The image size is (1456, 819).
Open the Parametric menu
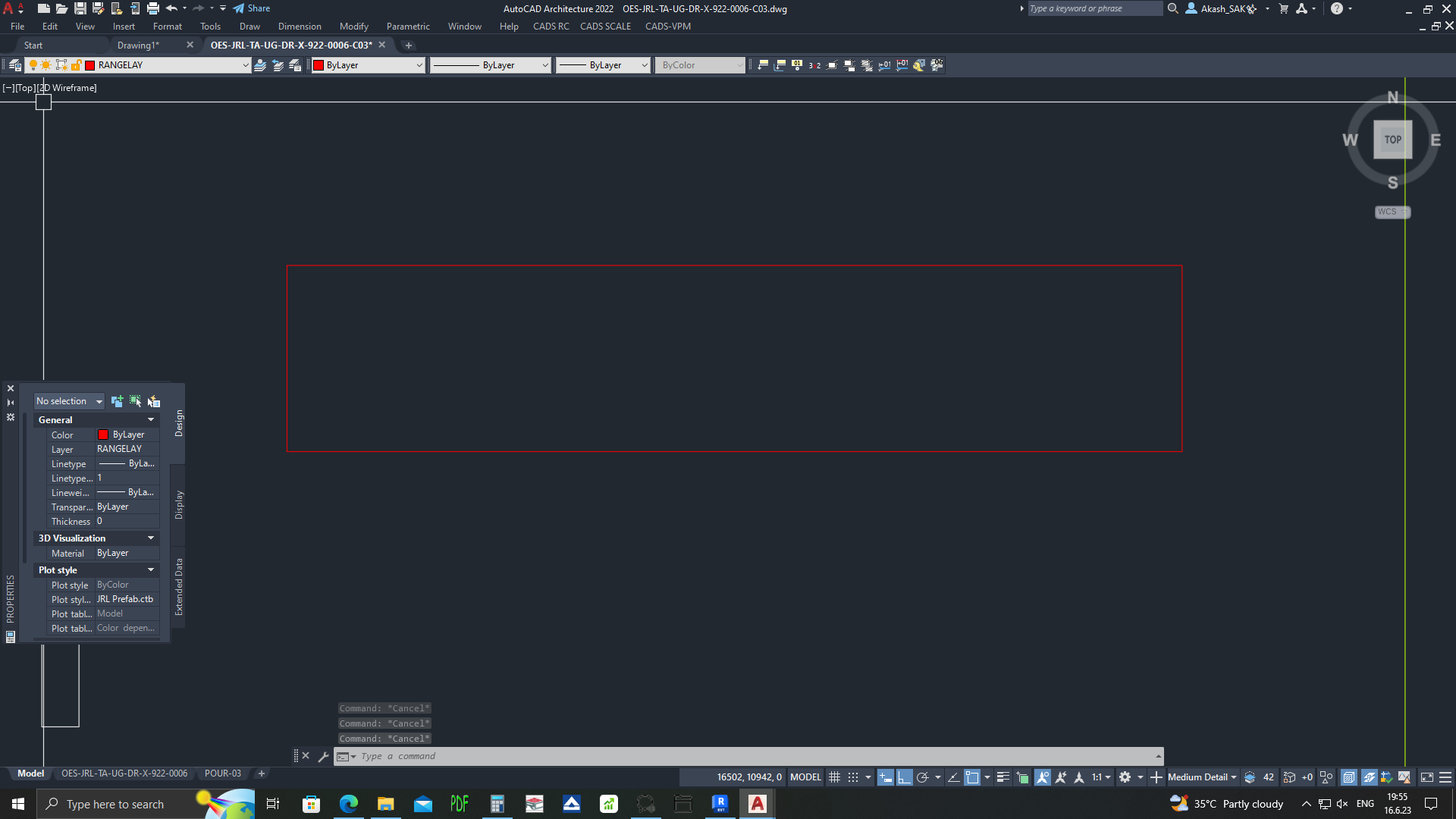(x=408, y=26)
